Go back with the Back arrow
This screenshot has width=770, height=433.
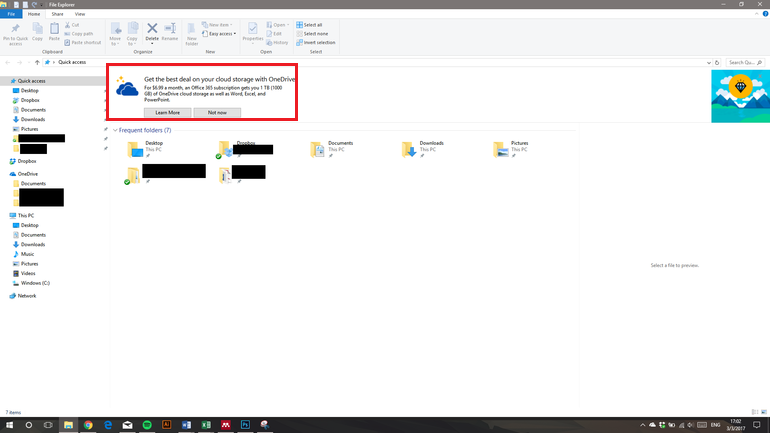[8, 62]
